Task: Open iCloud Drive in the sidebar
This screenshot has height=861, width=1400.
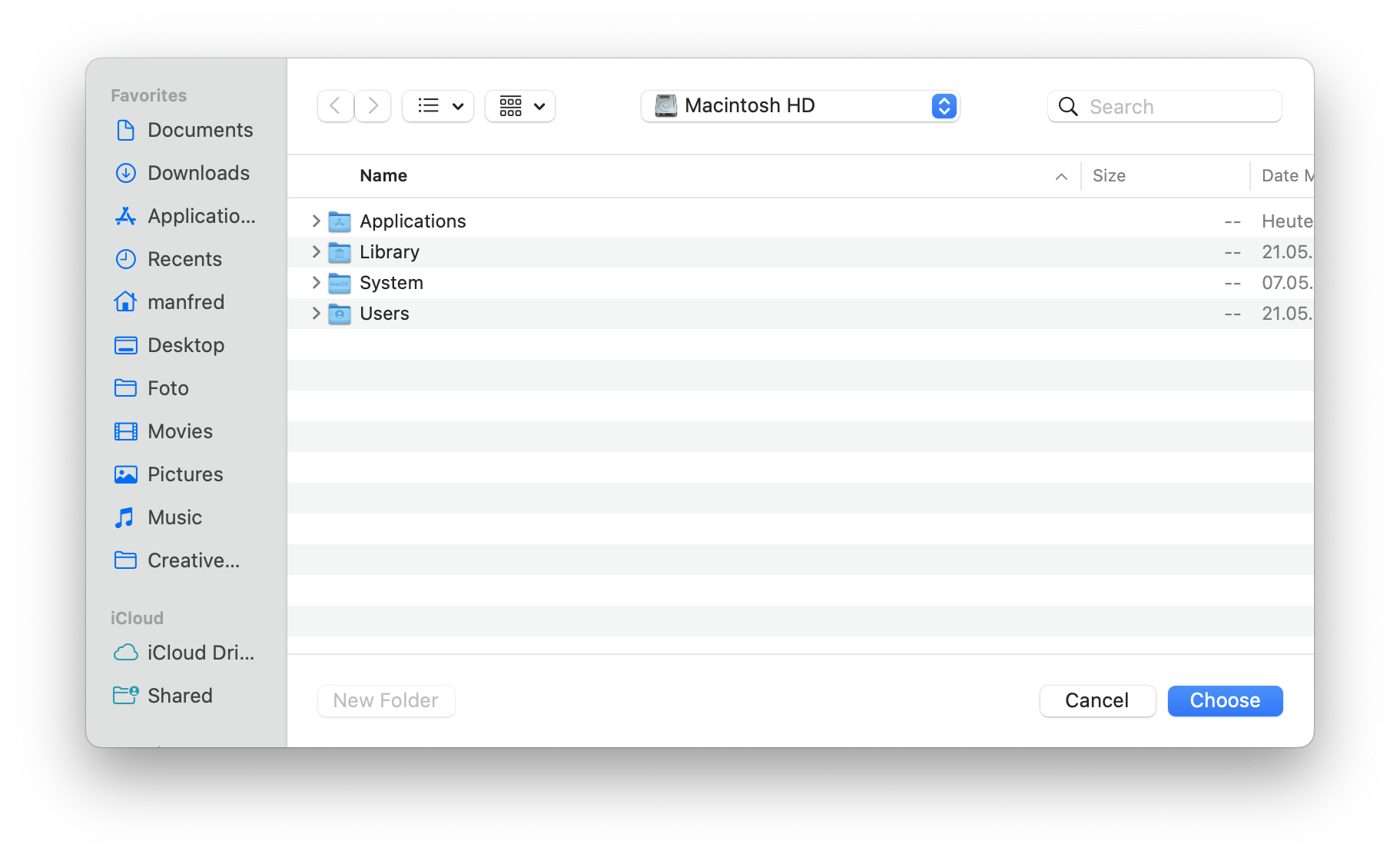Action: [184, 653]
